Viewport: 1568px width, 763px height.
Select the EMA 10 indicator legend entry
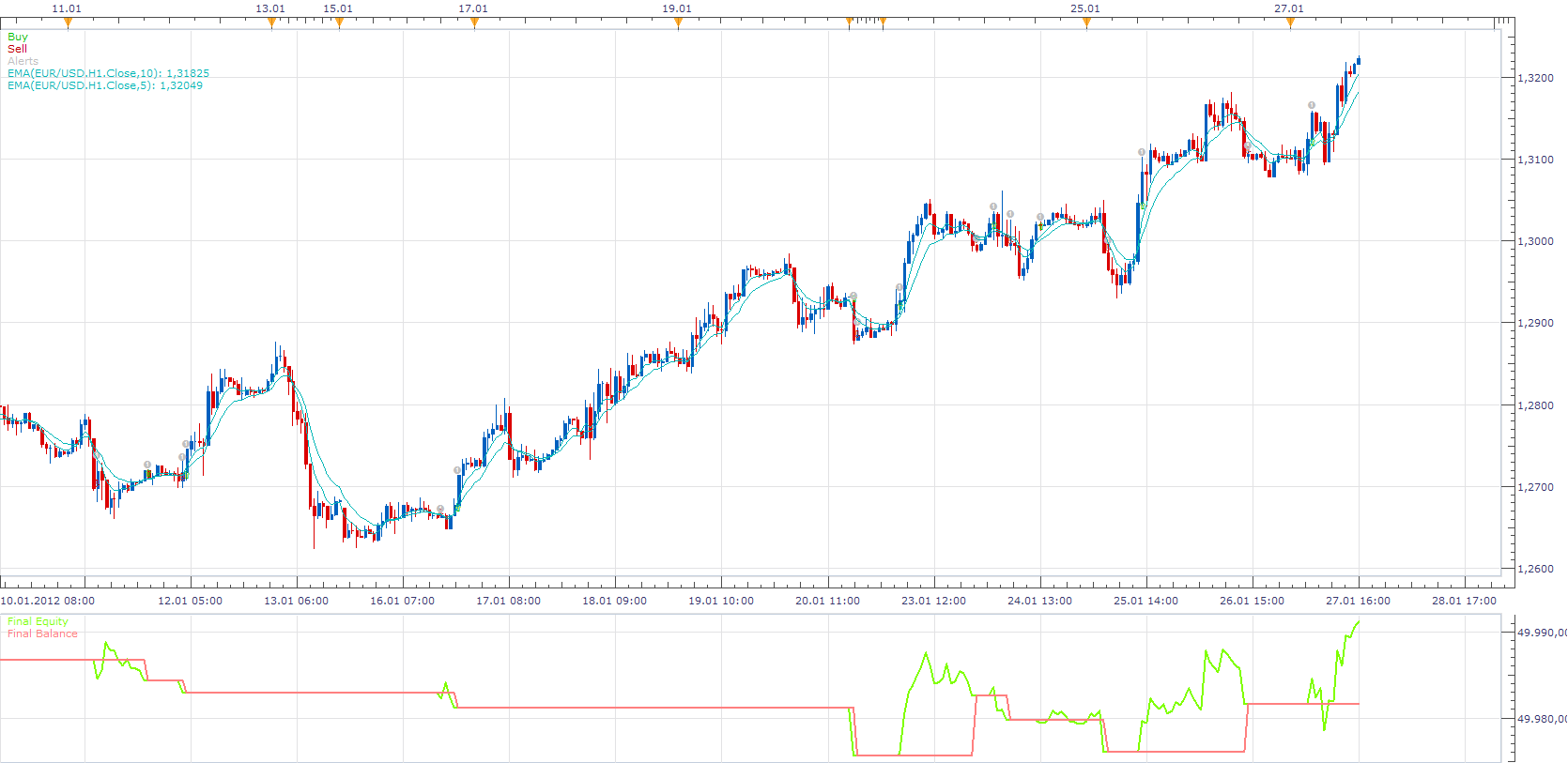[x=109, y=73]
